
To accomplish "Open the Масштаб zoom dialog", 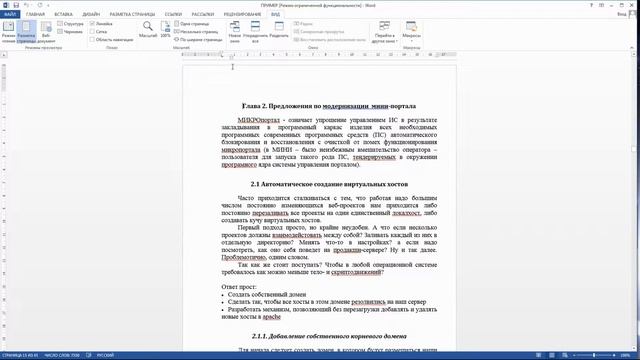I will click(148, 29).
